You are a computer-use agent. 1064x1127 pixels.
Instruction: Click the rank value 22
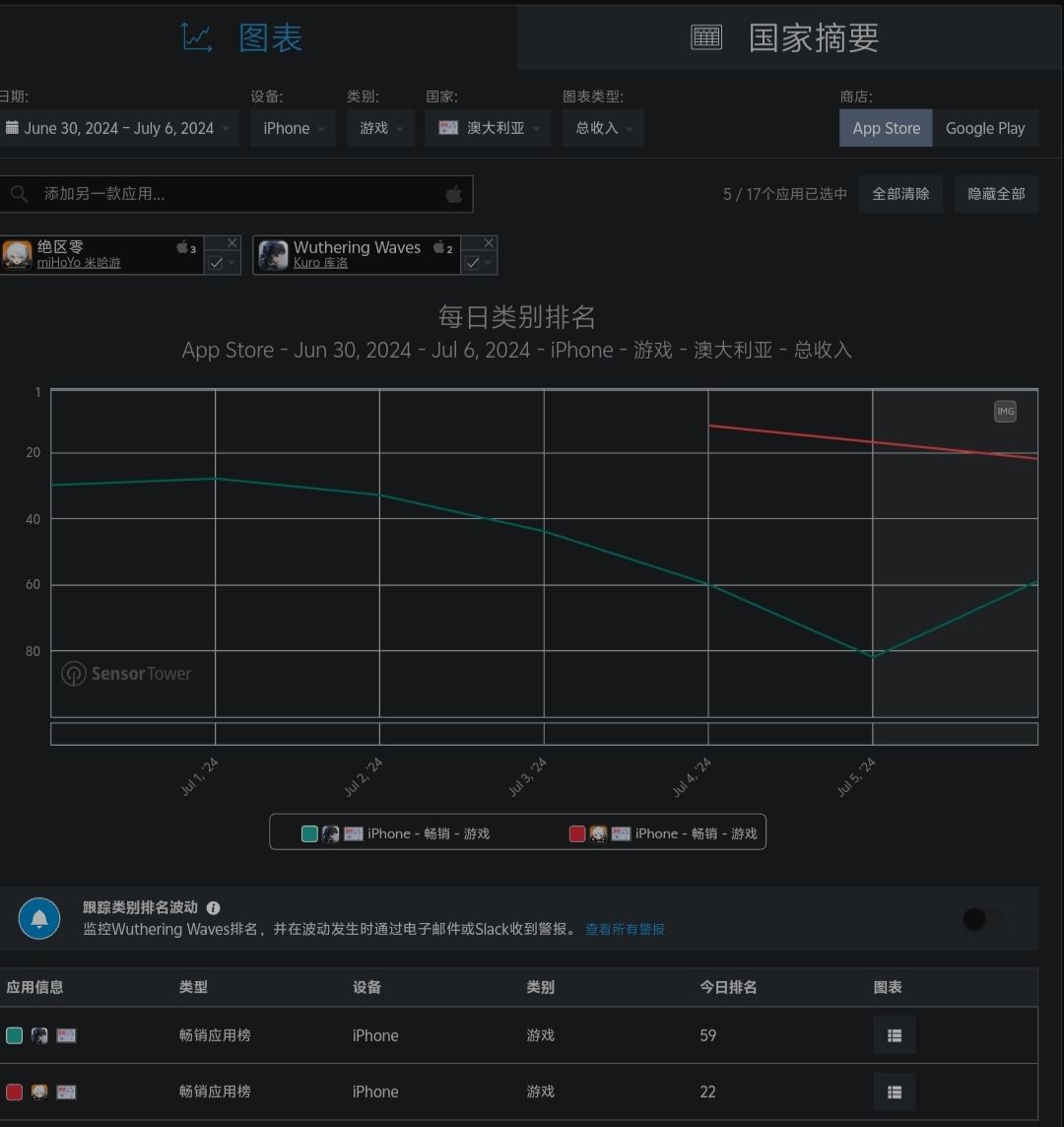click(x=707, y=1092)
